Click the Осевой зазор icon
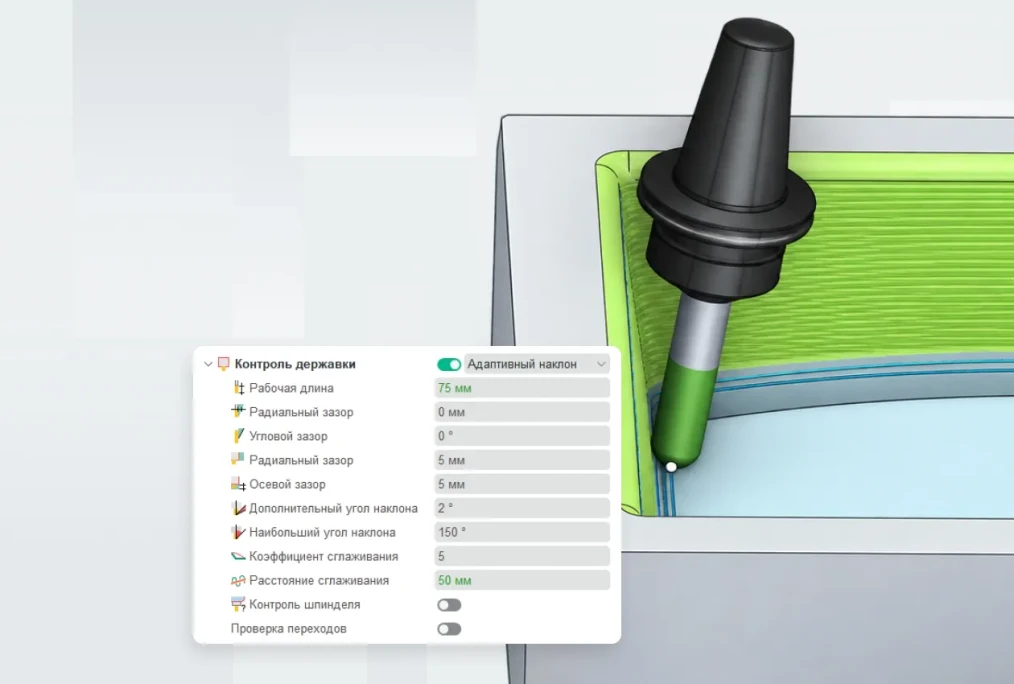Screen dimensions: 1014x684 tap(238, 484)
